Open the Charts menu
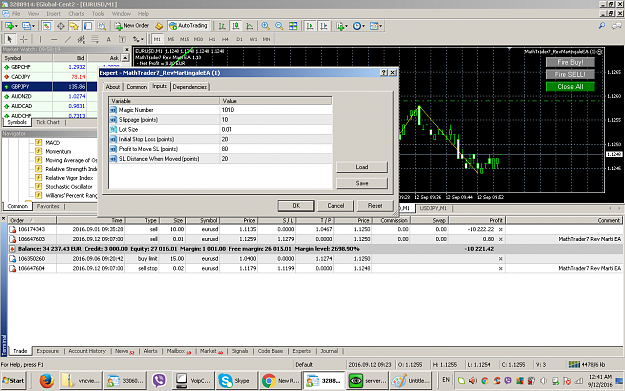This screenshot has height=391, width=625. 76,14
